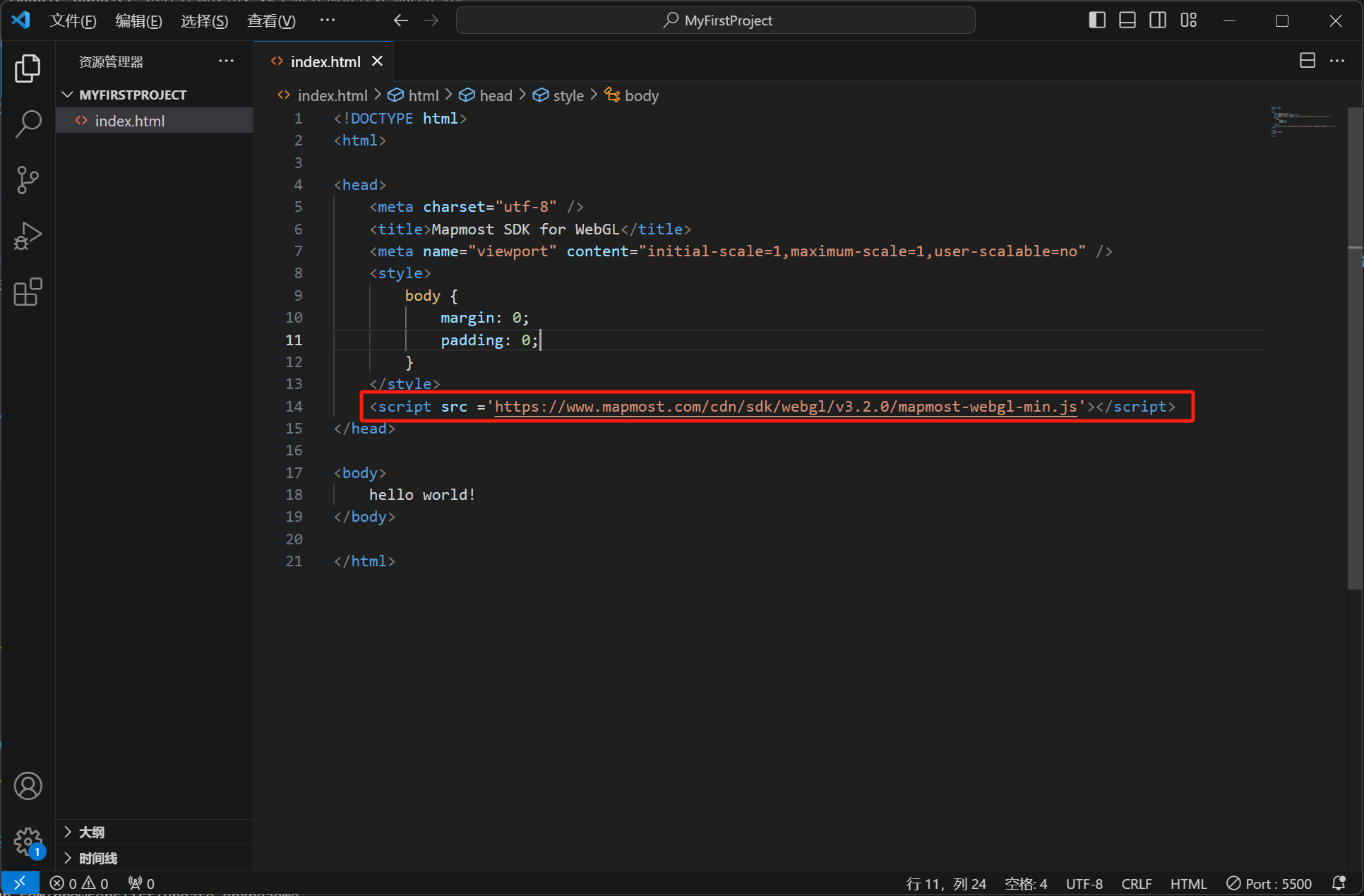1364x896 pixels.
Task: Collapse the MYFIRSTPROJECT folder section
Action: (x=154, y=95)
